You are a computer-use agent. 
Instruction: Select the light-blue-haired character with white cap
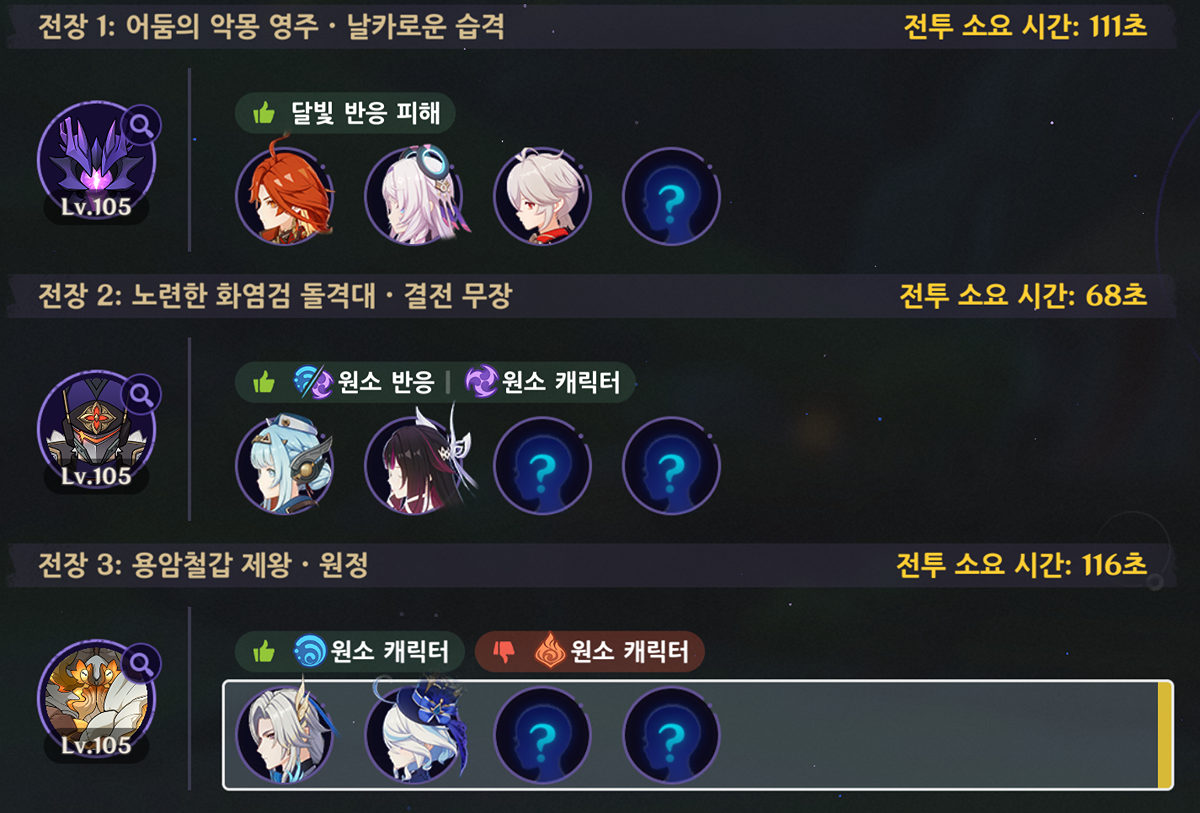point(284,465)
